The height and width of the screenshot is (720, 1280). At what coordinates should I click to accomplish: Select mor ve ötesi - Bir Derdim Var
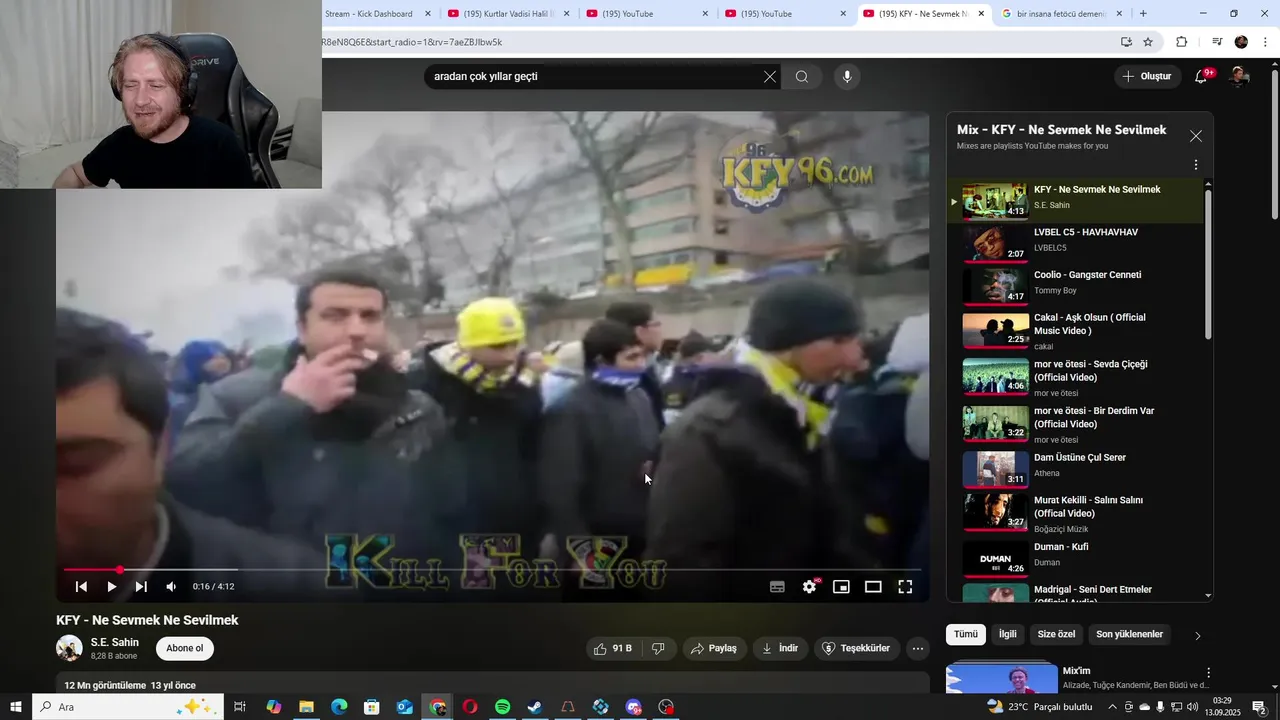pos(1076,424)
